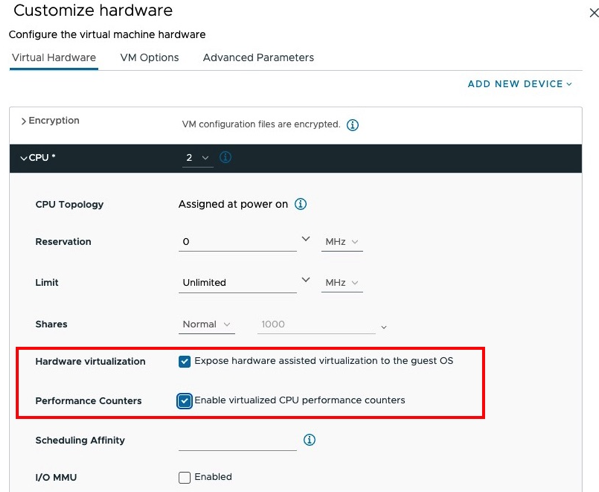The height and width of the screenshot is (492, 599).
Task: Uncheck Enable virtualized CPU performance counters
Action: click(185, 401)
